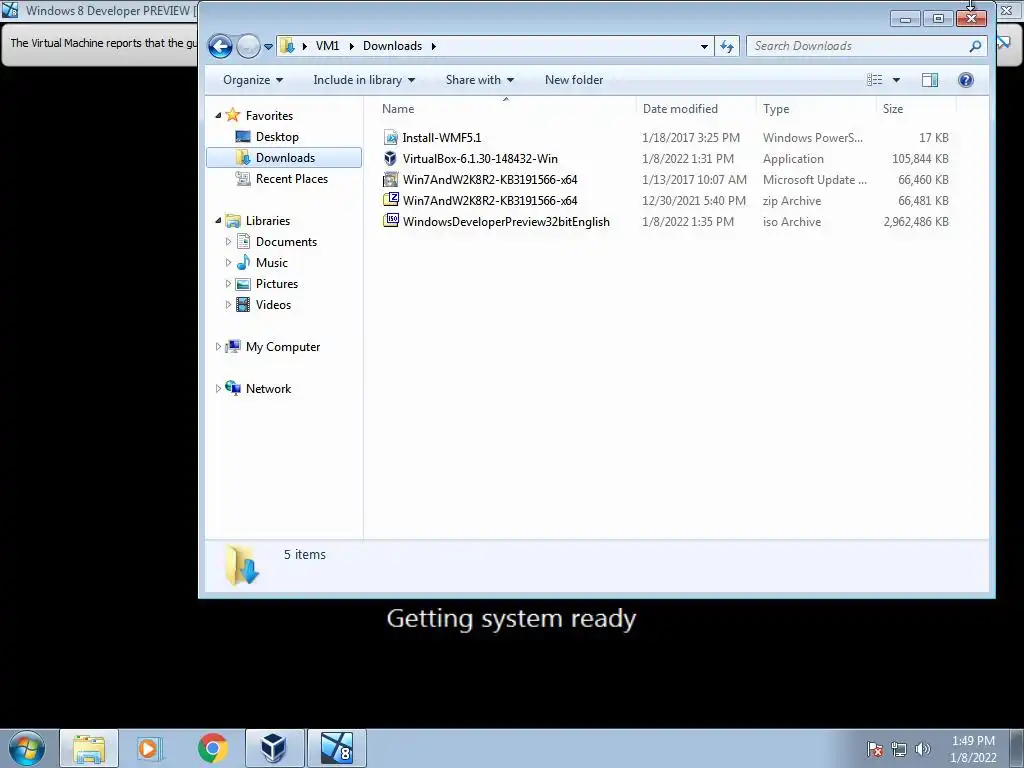Expand the My Computer node
1024x768 pixels.
(218, 347)
